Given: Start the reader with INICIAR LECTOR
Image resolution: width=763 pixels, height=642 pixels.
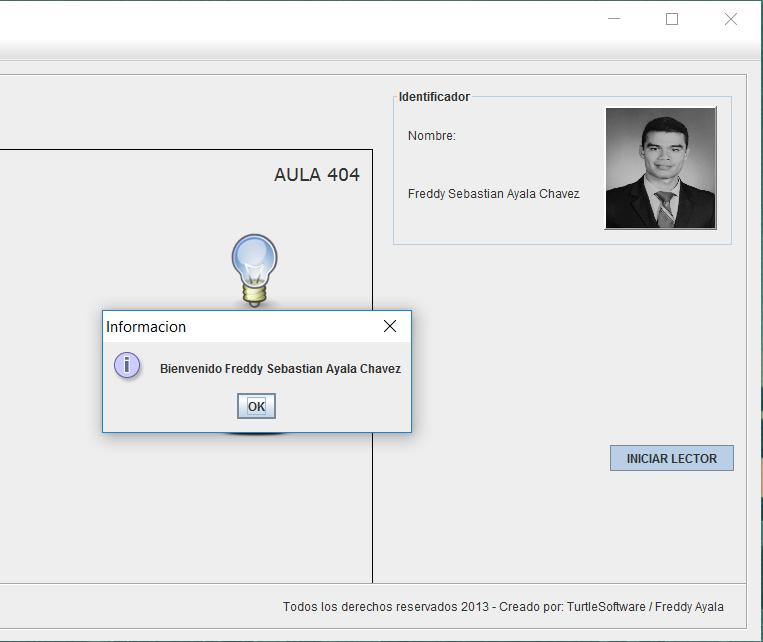Looking at the screenshot, I should [x=672, y=458].
